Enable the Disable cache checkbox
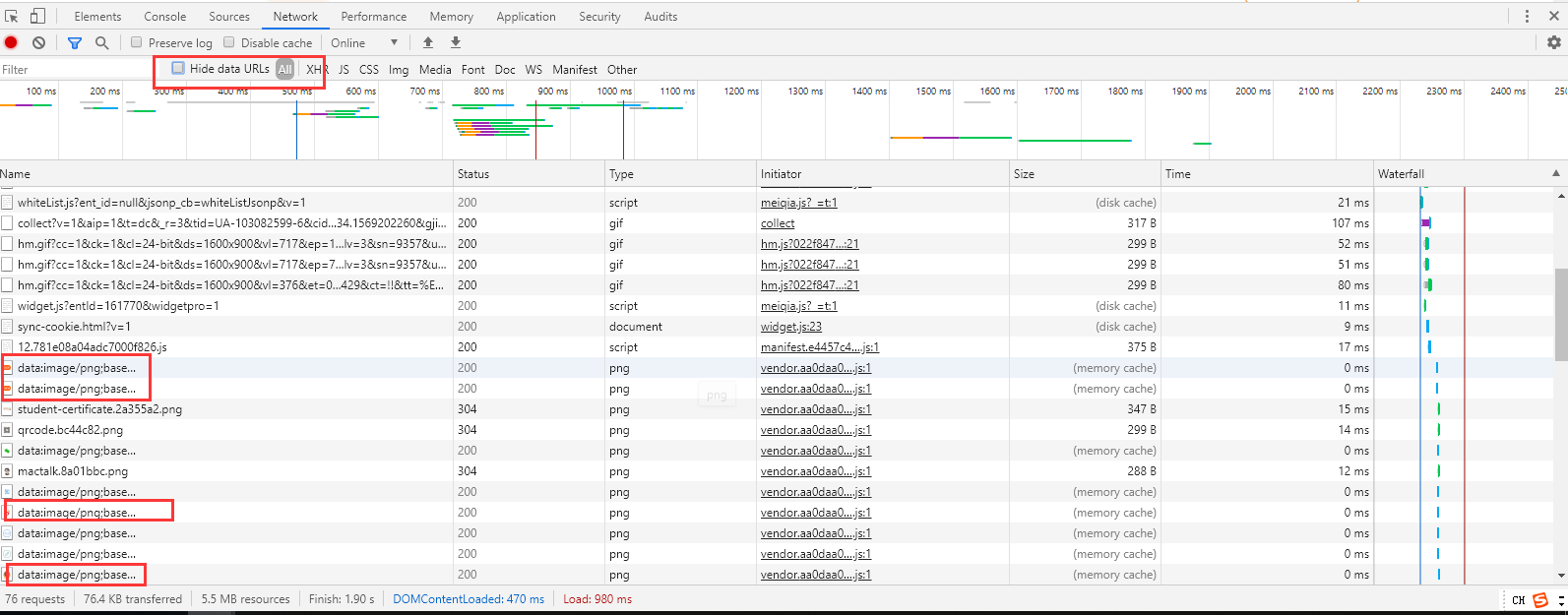 229,42
